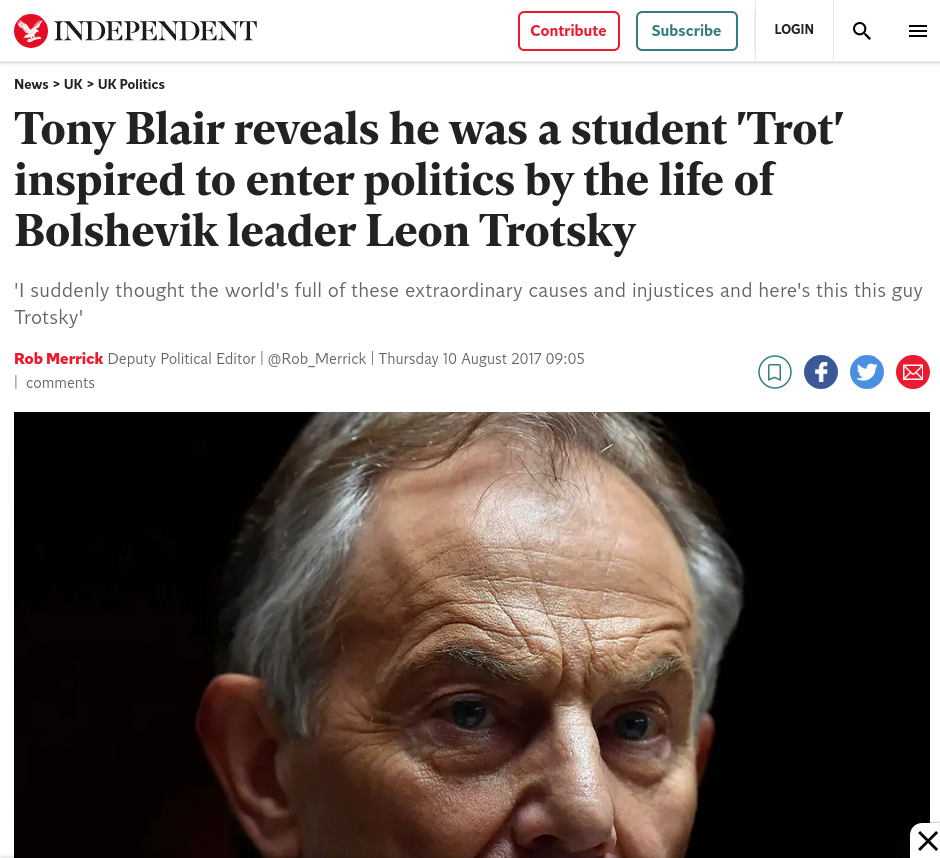The height and width of the screenshot is (858, 940).
Task: Click the INDEPENDENT wordmark text
Action: pos(155,31)
